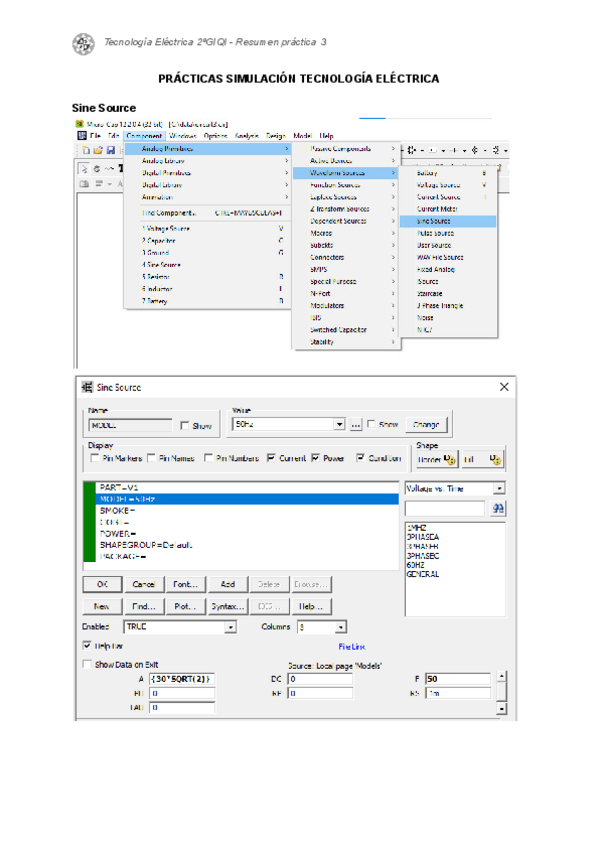This screenshot has height=848, width=600.
Task: Click the Find... button
Action: (x=144, y=607)
